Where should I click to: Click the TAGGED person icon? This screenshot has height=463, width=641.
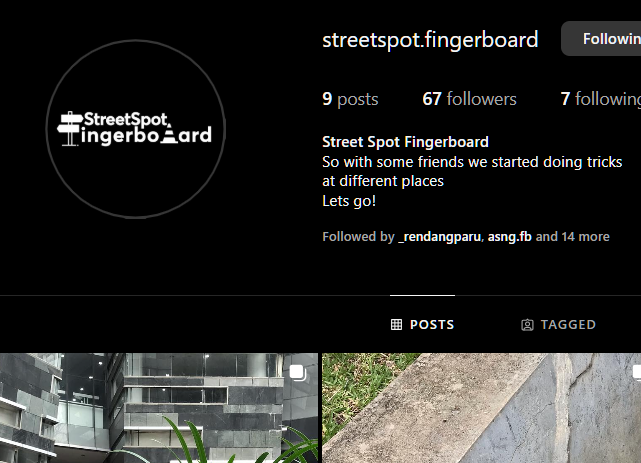click(527, 325)
